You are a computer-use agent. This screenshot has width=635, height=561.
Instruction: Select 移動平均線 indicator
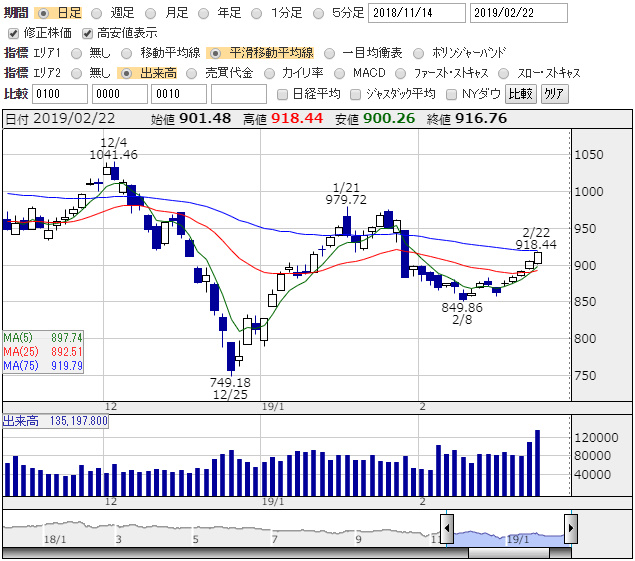point(127,53)
